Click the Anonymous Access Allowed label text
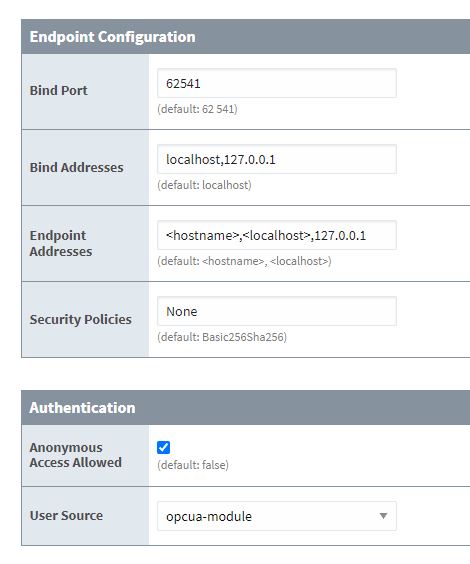The image size is (470, 564). pos(76,455)
